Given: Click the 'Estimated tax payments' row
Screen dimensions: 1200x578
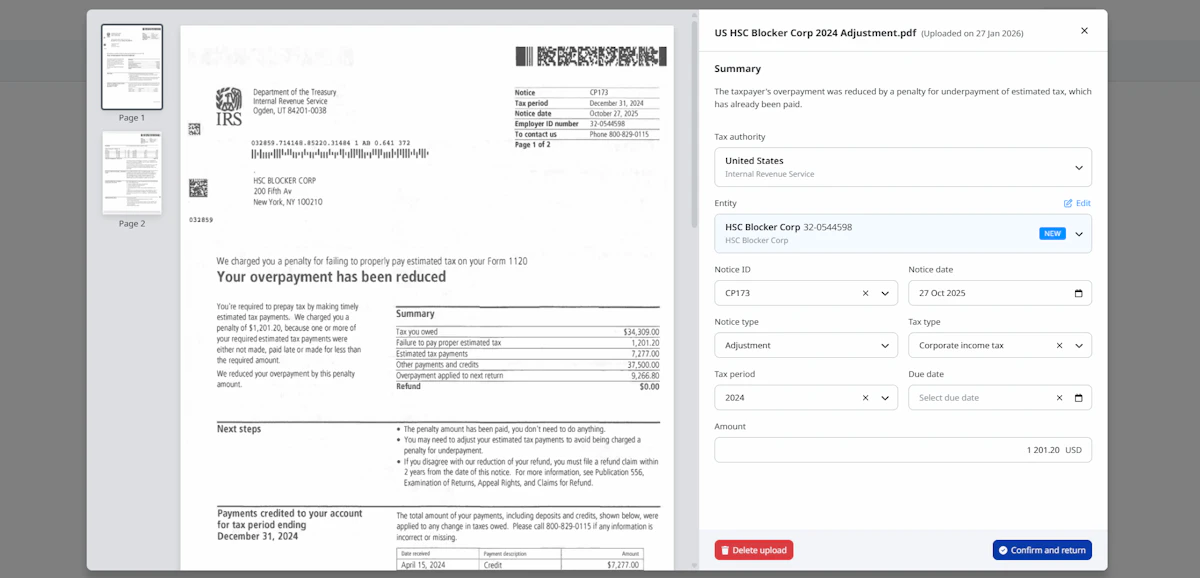Looking at the screenshot, I should click(x=528, y=354).
